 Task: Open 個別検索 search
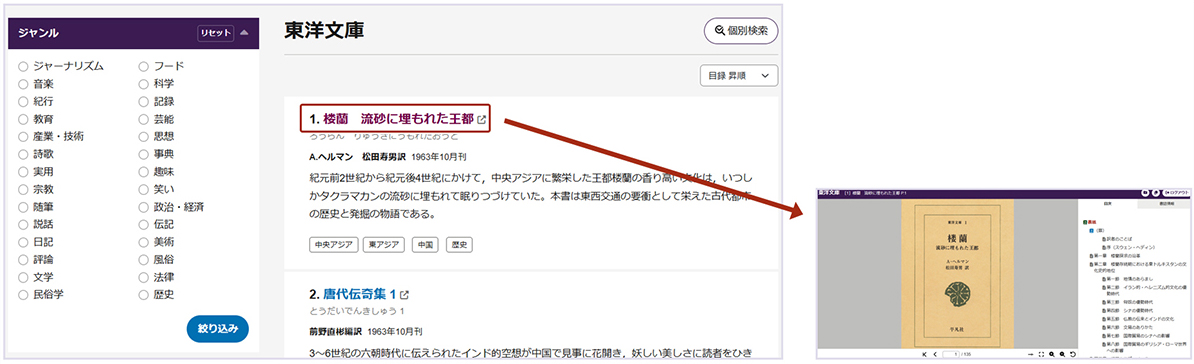coord(741,31)
